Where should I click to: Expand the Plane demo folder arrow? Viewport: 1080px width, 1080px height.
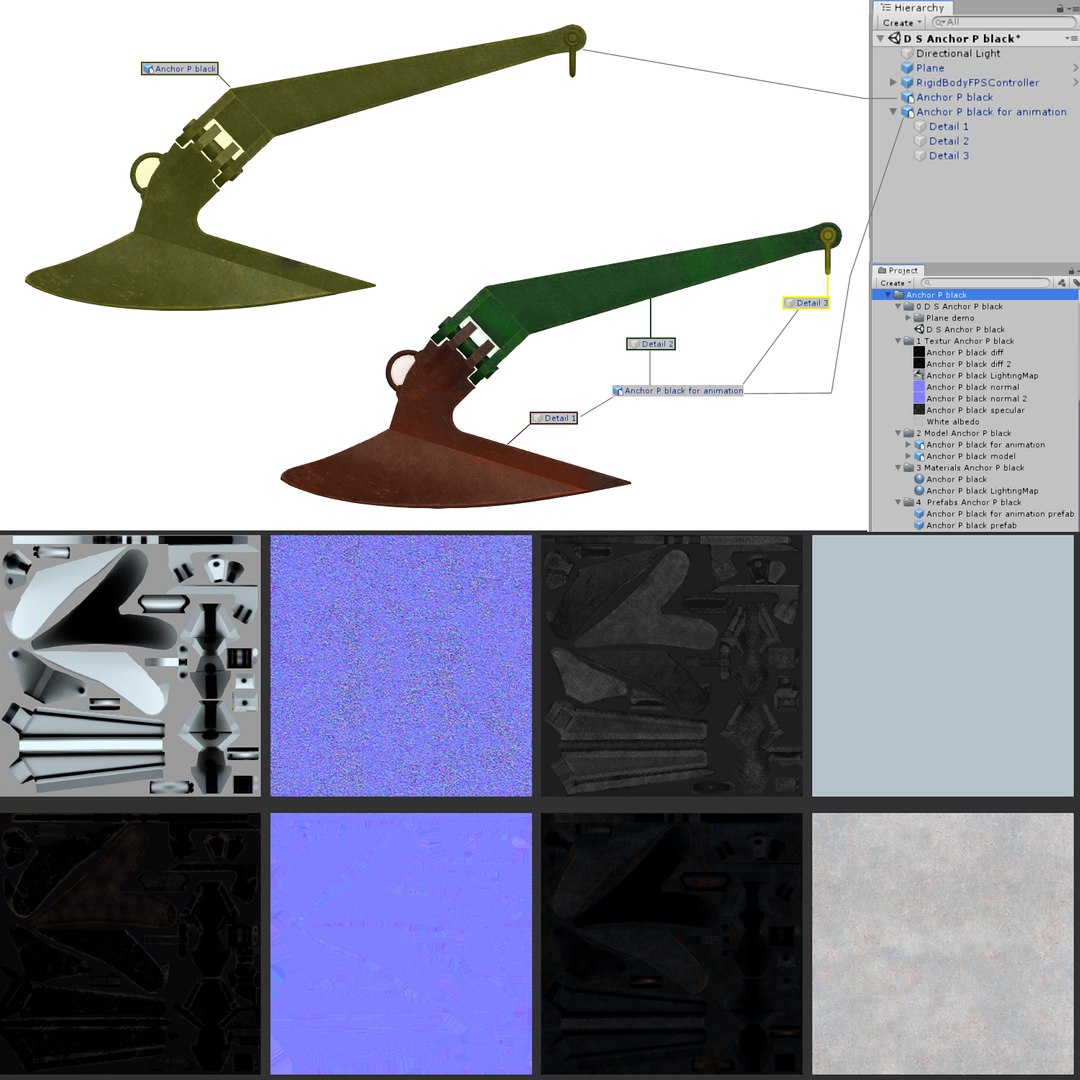[908, 318]
